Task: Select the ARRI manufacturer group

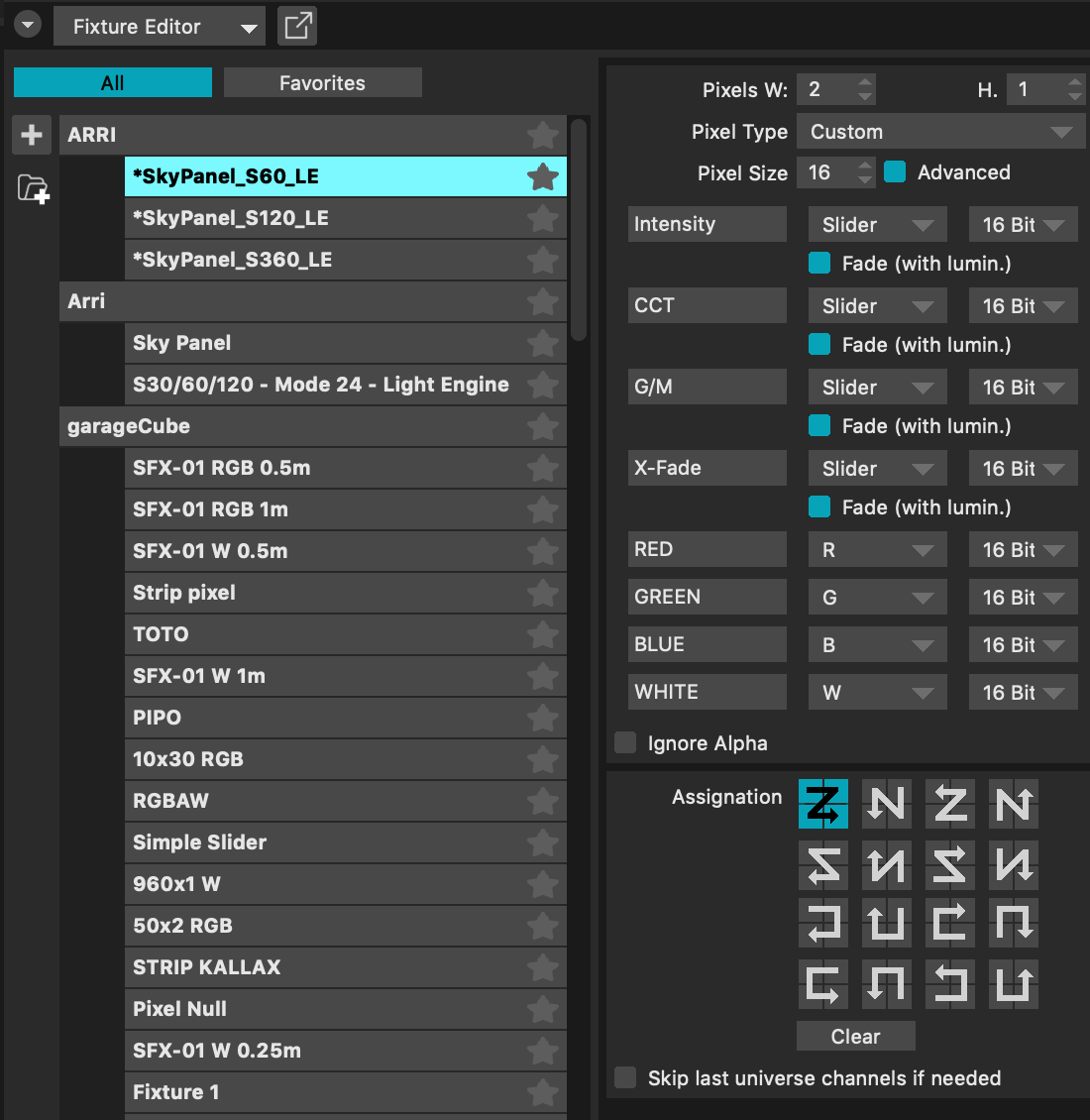Action: click(x=313, y=135)
